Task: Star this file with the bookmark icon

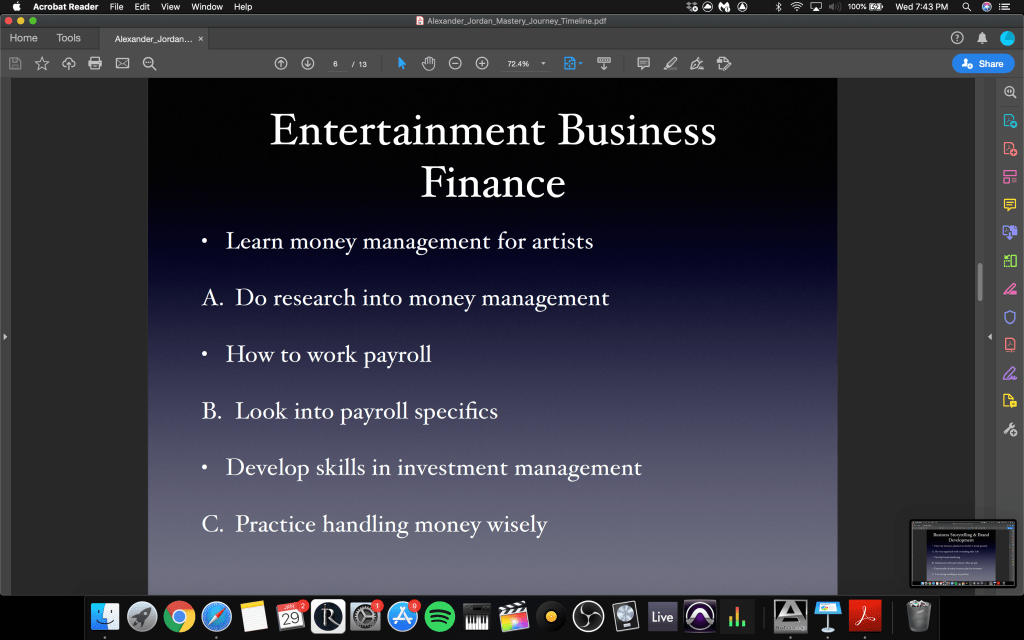Action: click(x=42, y=63)
